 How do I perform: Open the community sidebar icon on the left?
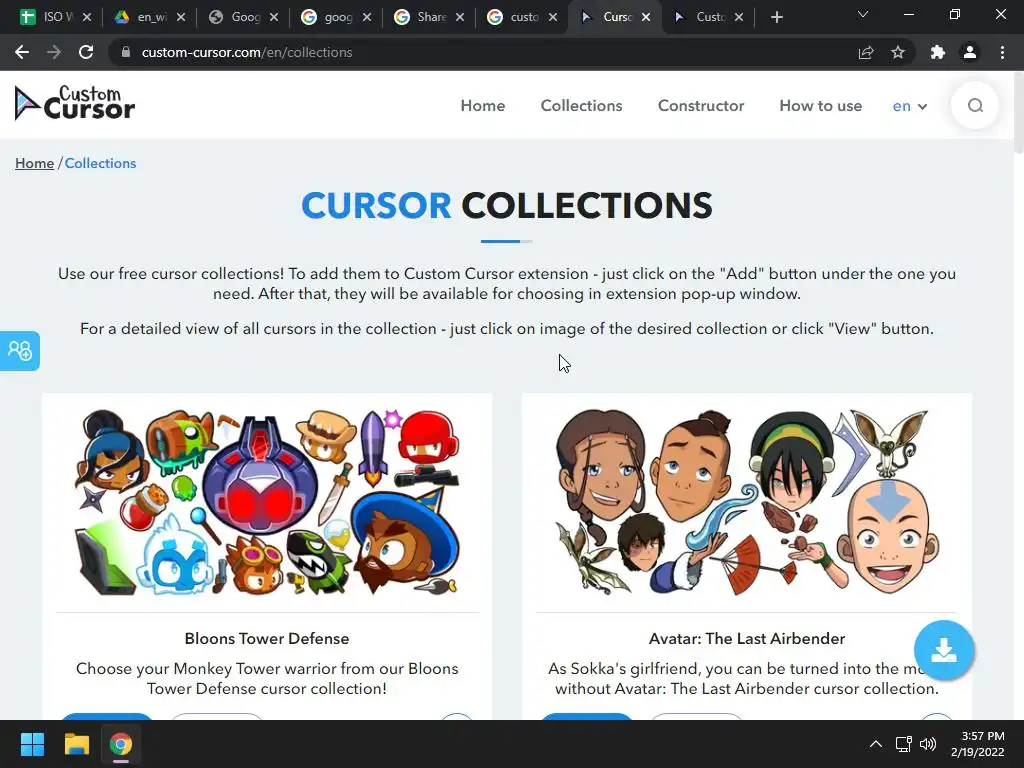tap(20, 351)
